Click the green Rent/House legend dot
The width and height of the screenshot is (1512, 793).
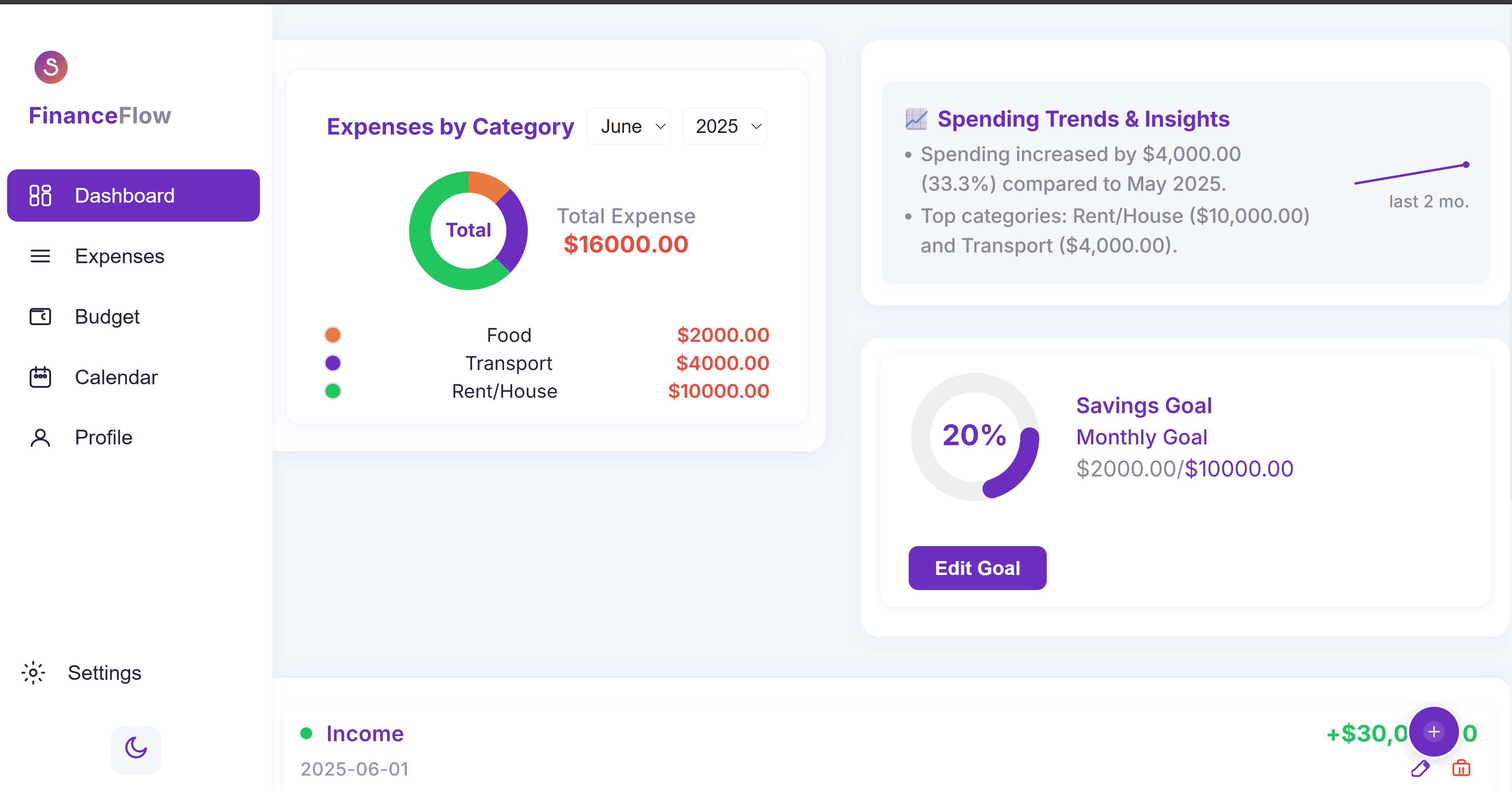click(333, 391)
